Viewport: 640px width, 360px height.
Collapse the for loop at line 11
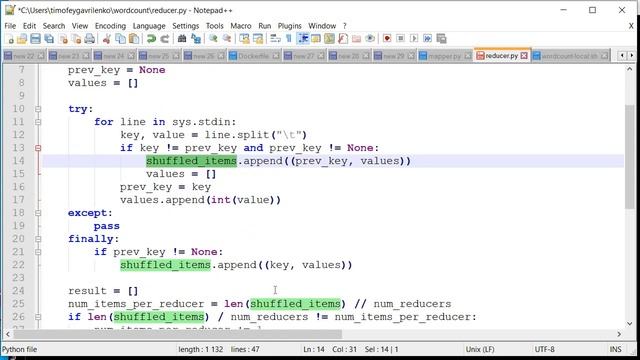(x=38, y=122)
